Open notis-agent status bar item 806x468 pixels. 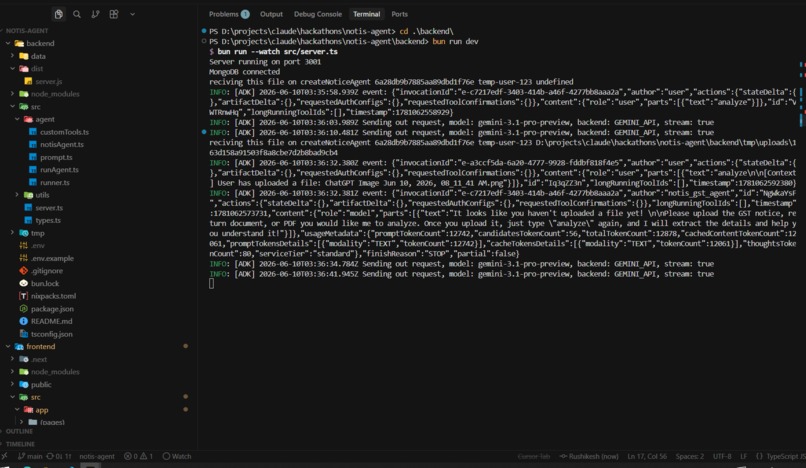[97, 456]
